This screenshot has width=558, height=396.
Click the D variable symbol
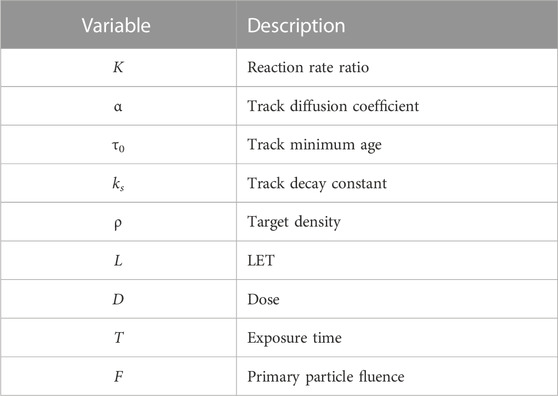pos(118,299)
